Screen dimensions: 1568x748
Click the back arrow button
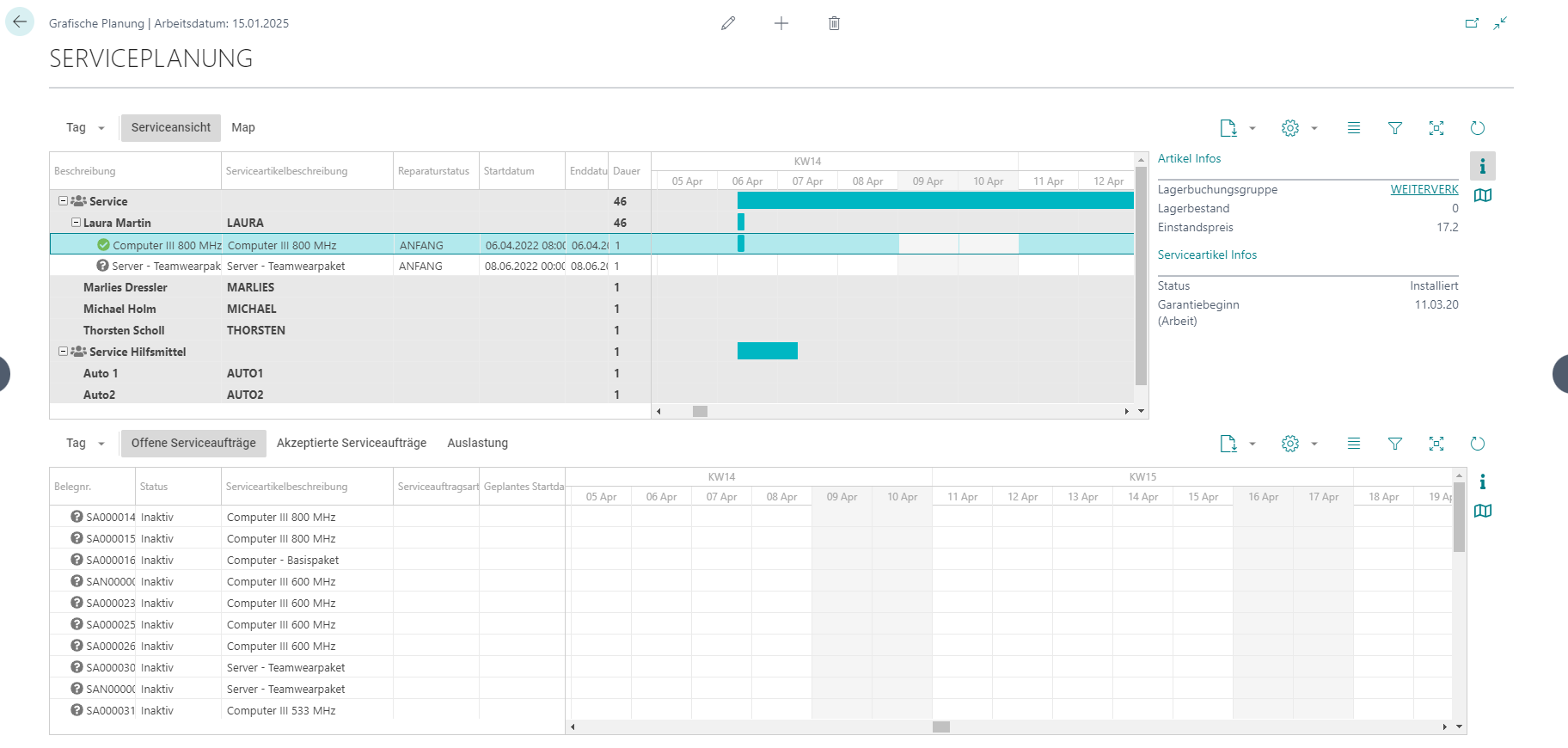click(20, 22)
